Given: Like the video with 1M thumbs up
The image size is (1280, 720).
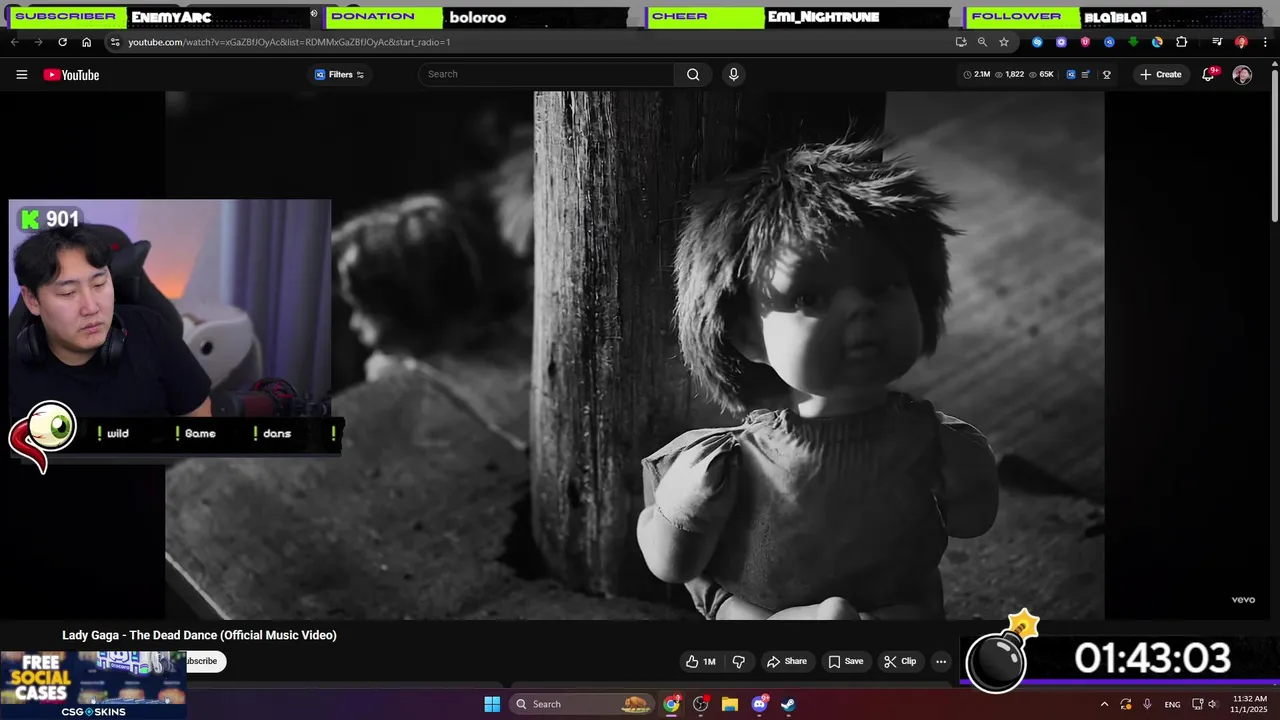Looking at the screenshot, I should pos(700,661).
